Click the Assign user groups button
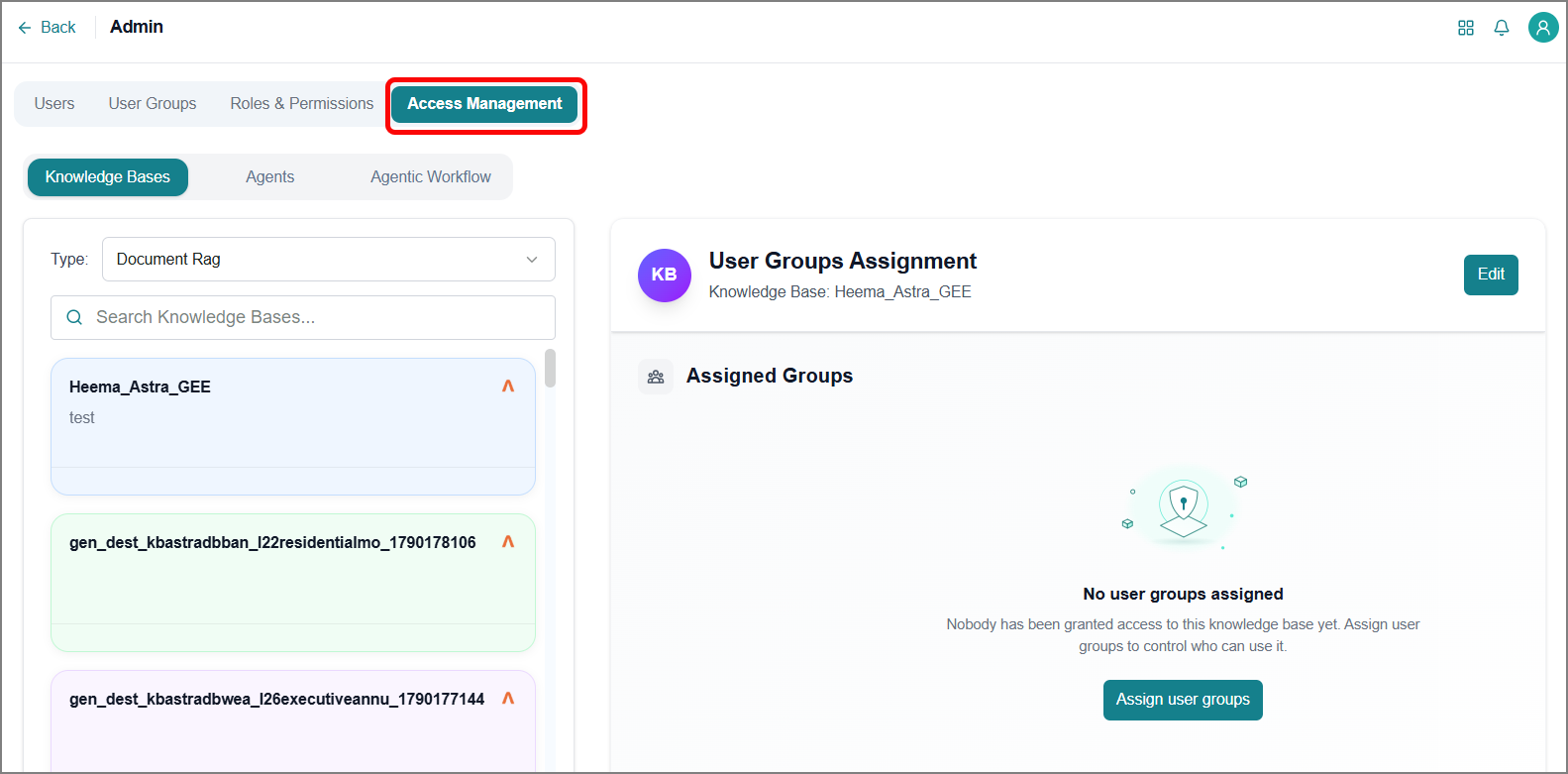The width and height of the screenshot is (1568, 774). [1183, 700]
